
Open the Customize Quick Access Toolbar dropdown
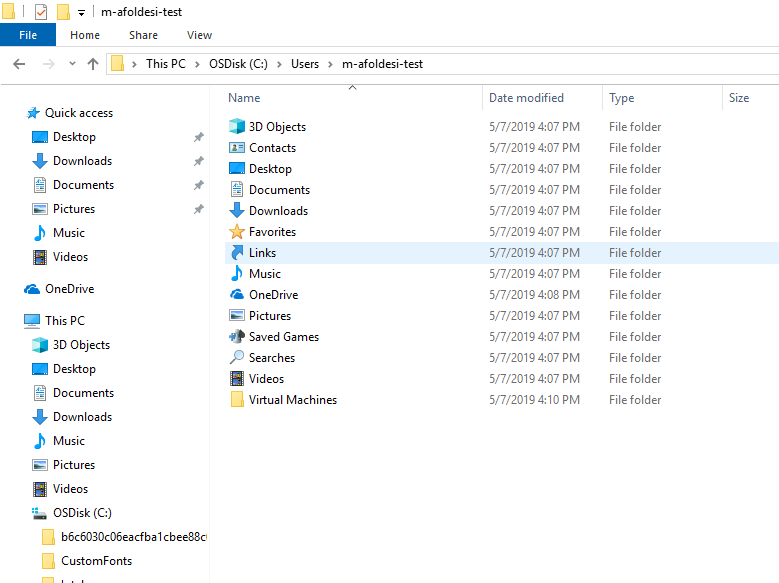[x=81, y=12]
